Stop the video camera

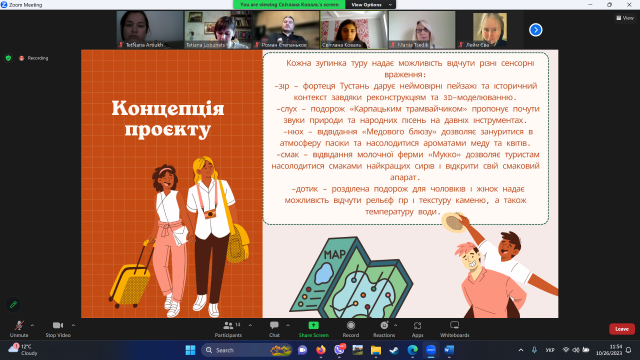[x=58, y=329]
